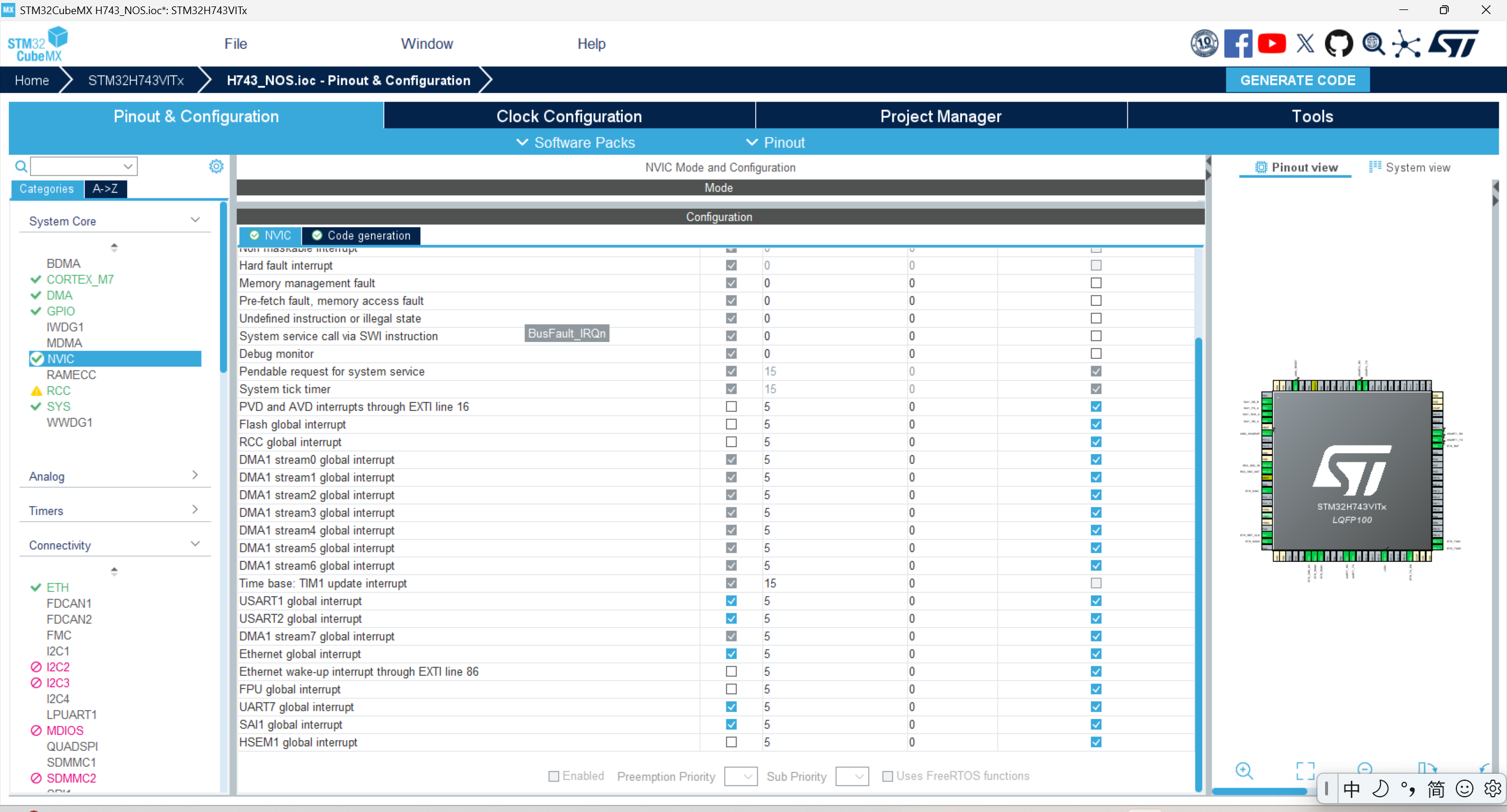This screenshot has height=812, width=1507.
Task: Click the NVIC configuration vertical scrollbar
Action: point(1198,564)
